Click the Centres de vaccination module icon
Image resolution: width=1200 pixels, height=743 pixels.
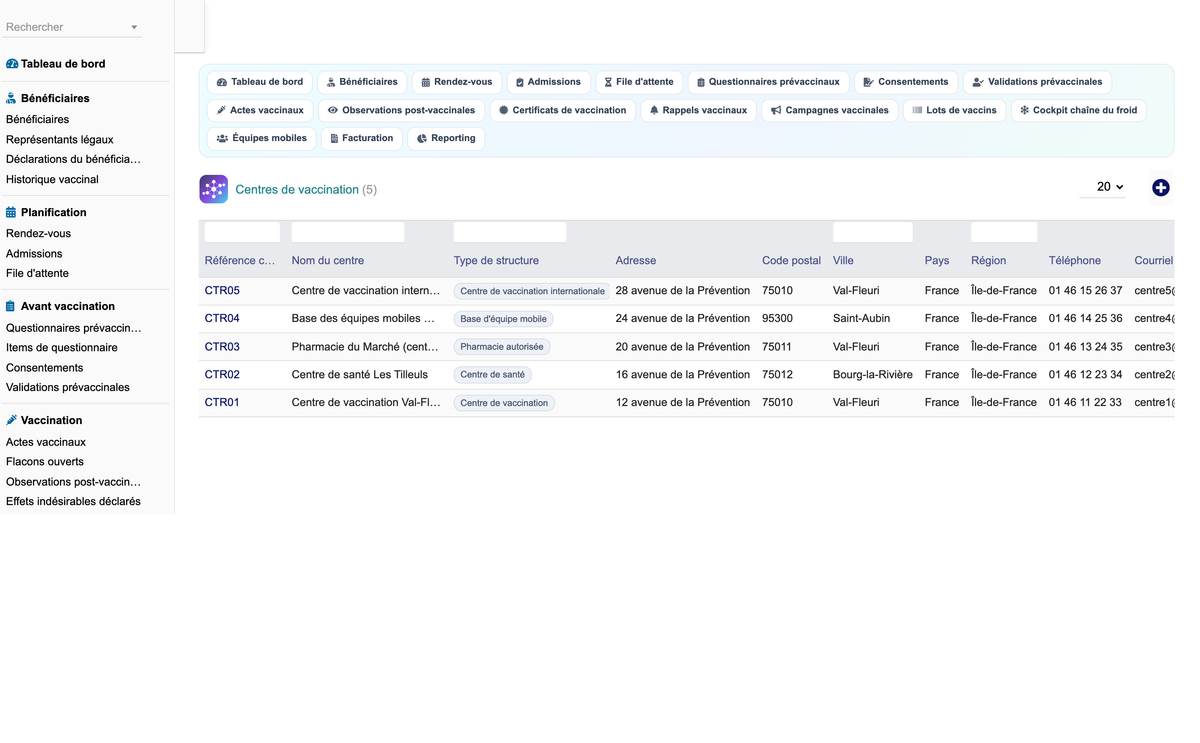click(214, 189)
